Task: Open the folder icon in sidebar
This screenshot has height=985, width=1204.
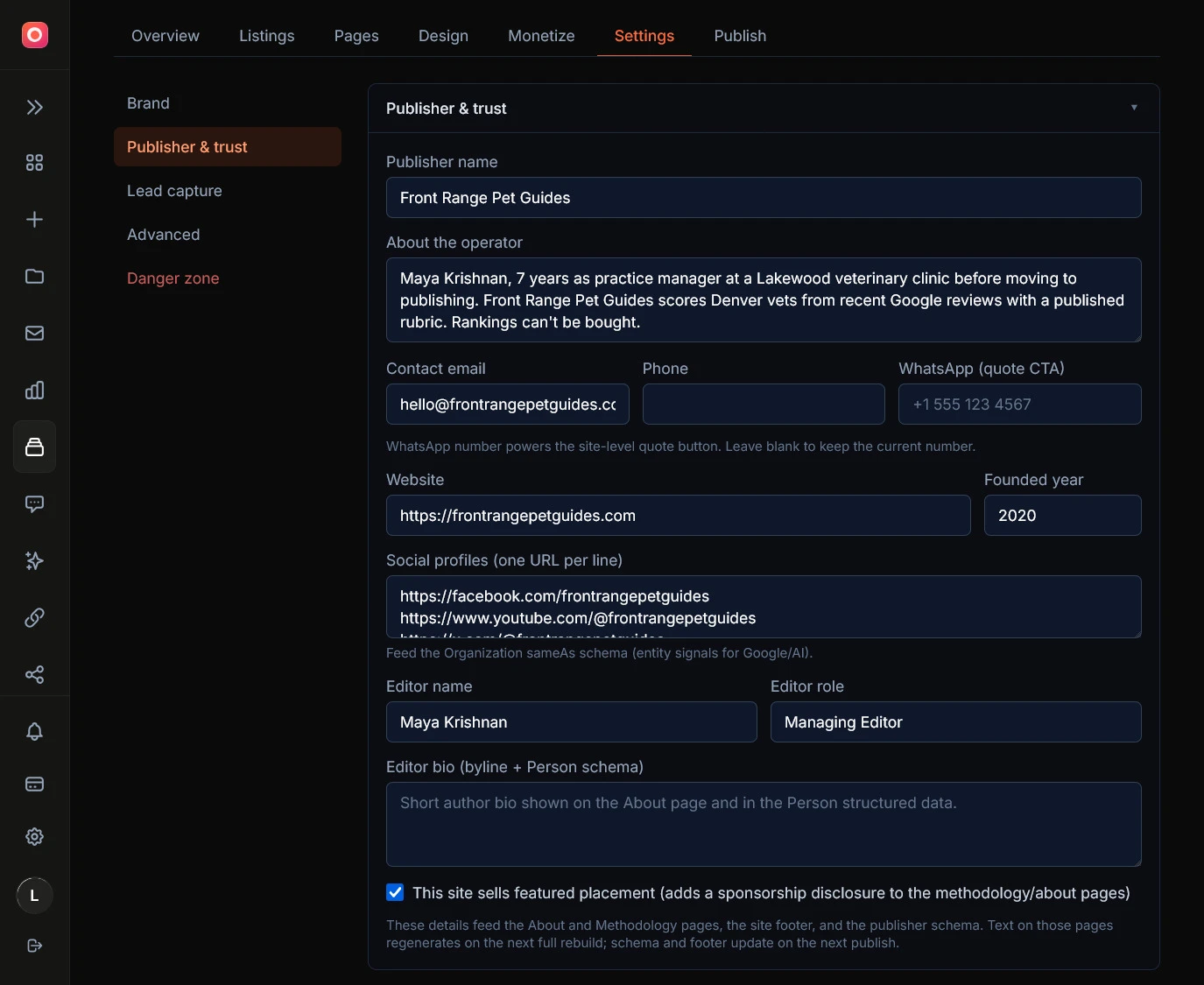Action: click(34, 277)
